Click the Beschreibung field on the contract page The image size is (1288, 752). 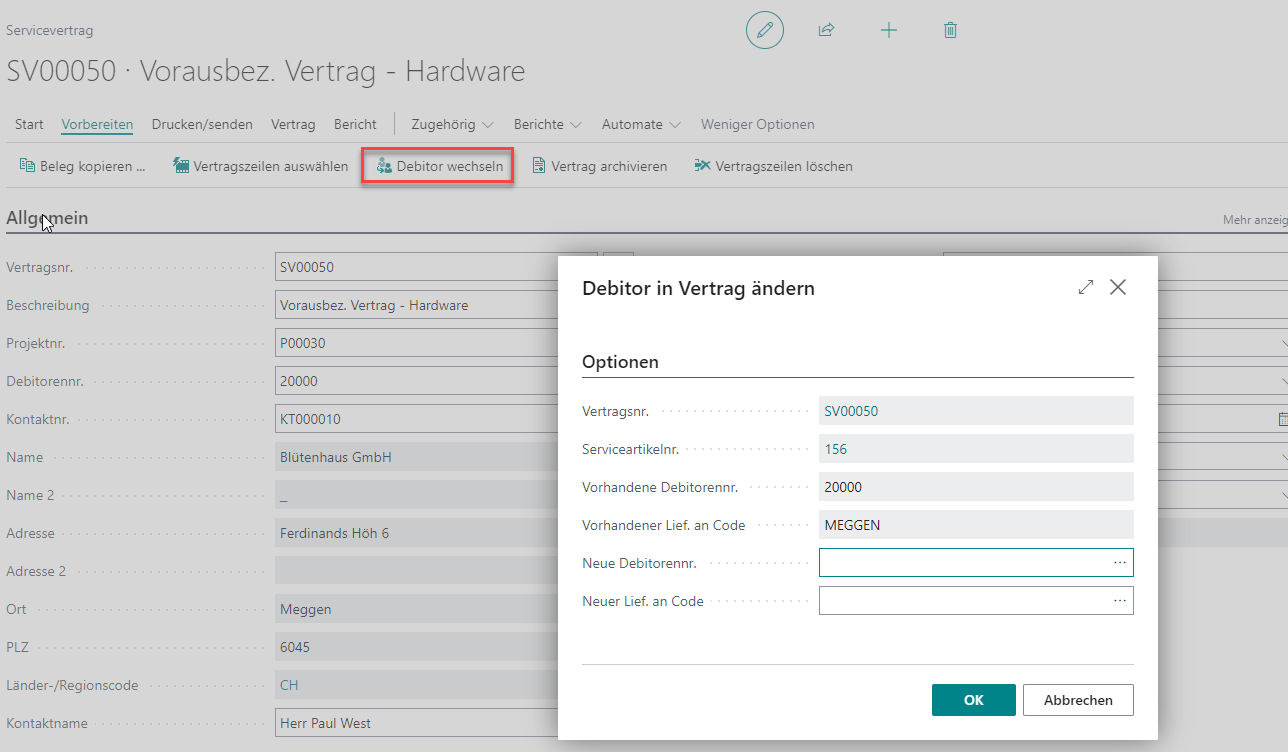pos(416,305)
